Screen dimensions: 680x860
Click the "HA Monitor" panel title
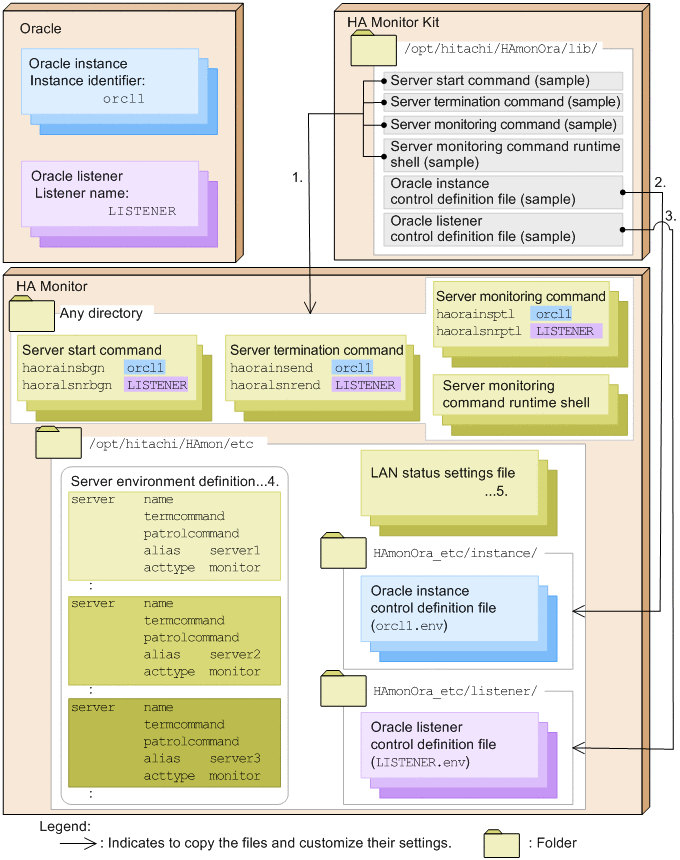52,286
